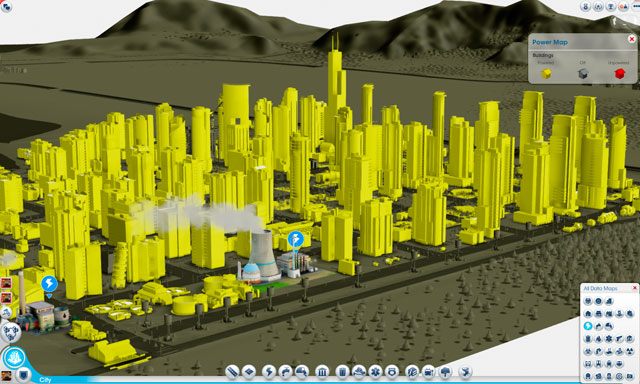Select highlighted Power data map in All Data Maps
Viewport: 640px width, 384px height.
tap(588, 326)
